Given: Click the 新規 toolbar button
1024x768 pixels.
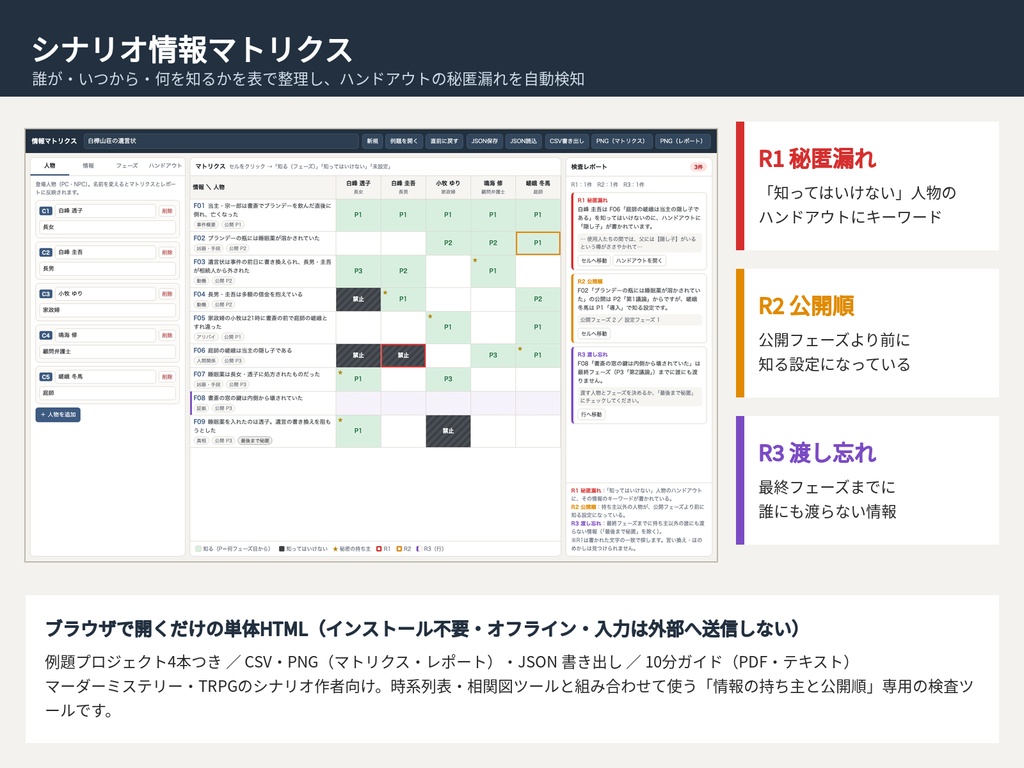Looking at the screenshot, I should pyautogui.click(x=372, y=141).
